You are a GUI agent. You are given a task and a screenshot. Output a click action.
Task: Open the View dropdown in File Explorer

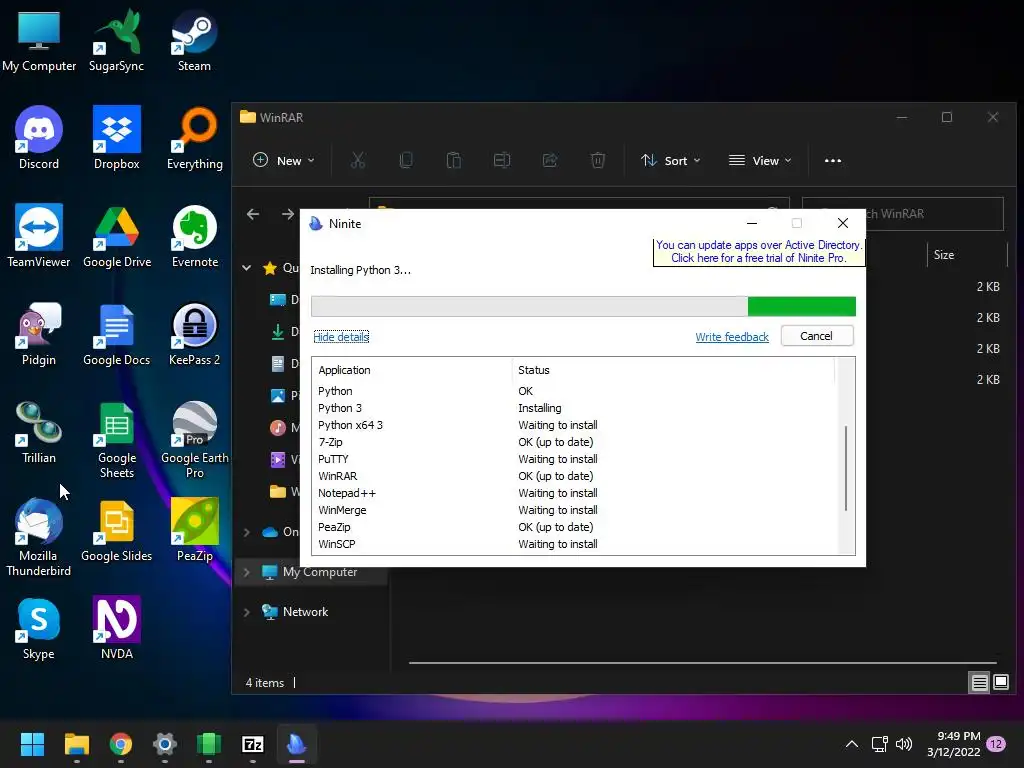tap(760, 160)
